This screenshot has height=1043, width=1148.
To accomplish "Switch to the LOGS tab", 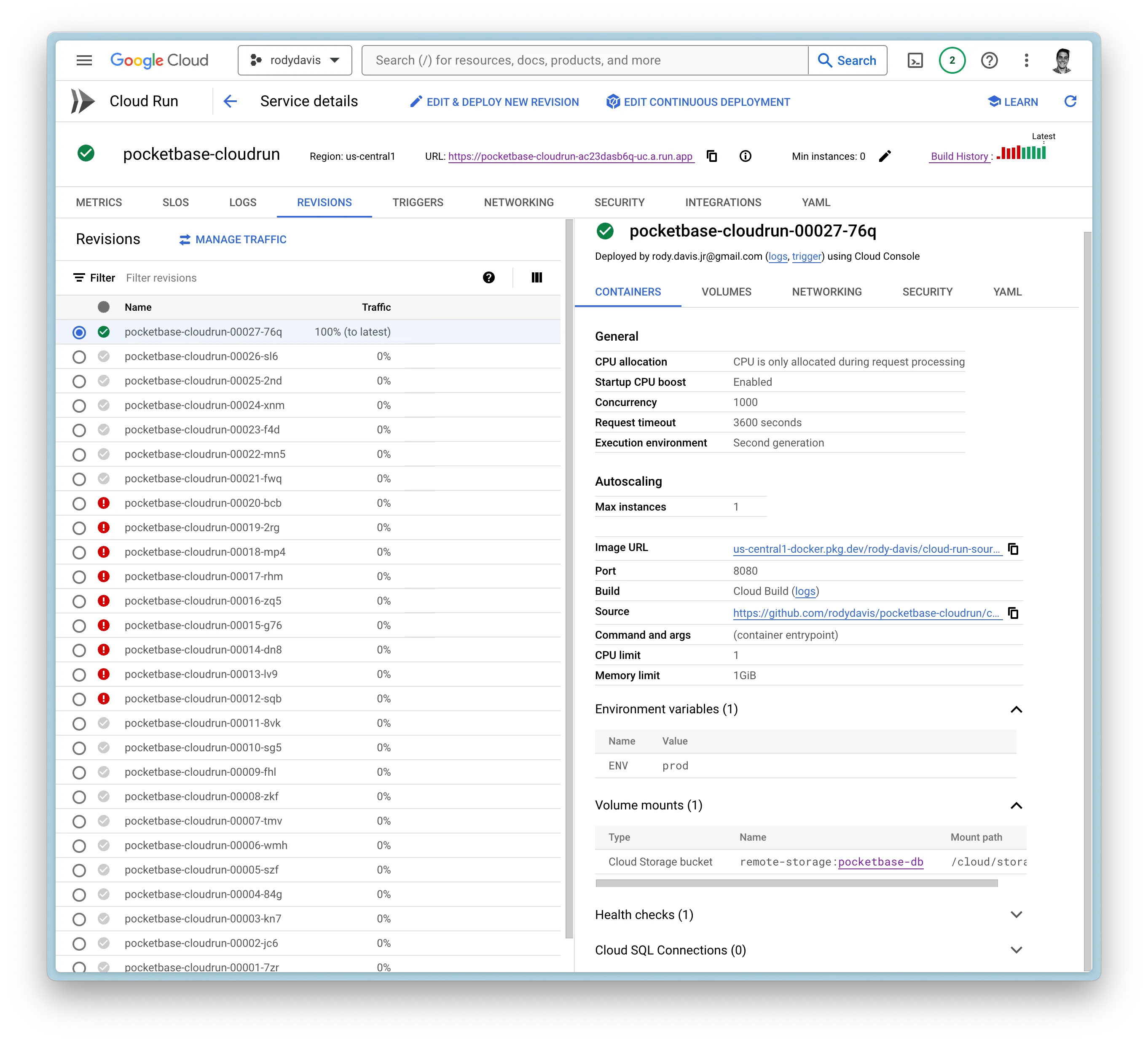I will pyautogui.click(x=243, y=202).
